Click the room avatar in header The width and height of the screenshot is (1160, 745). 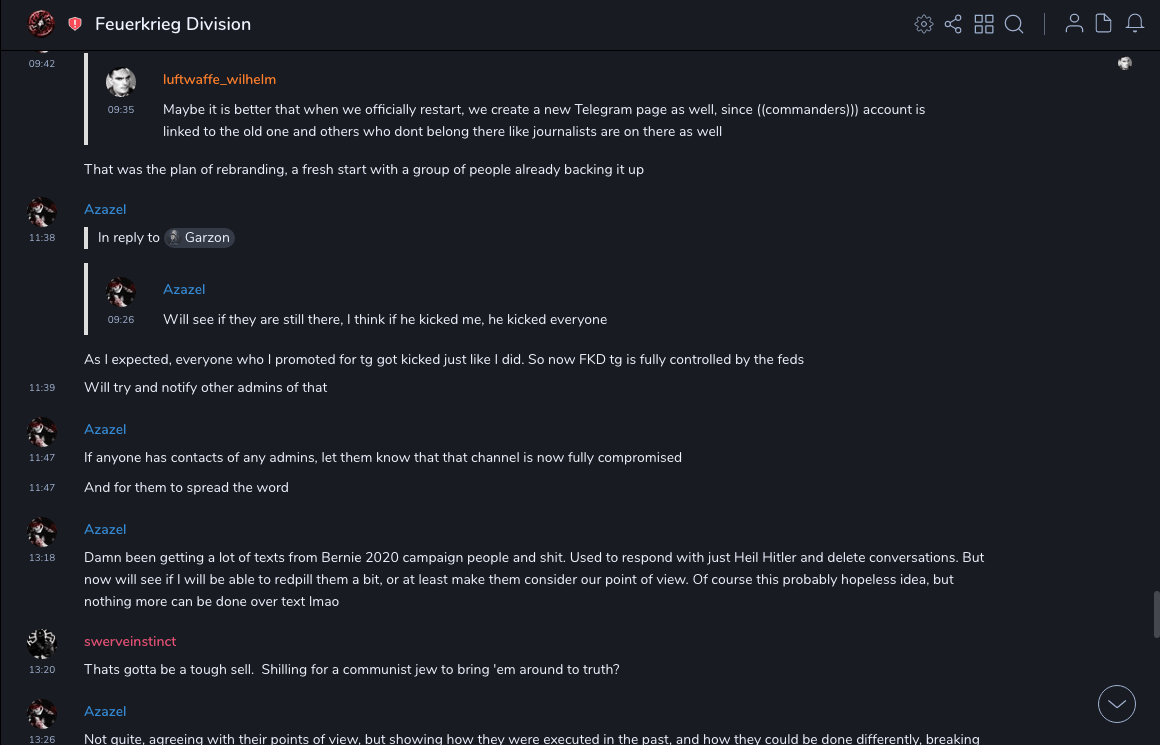click(41, 24)
